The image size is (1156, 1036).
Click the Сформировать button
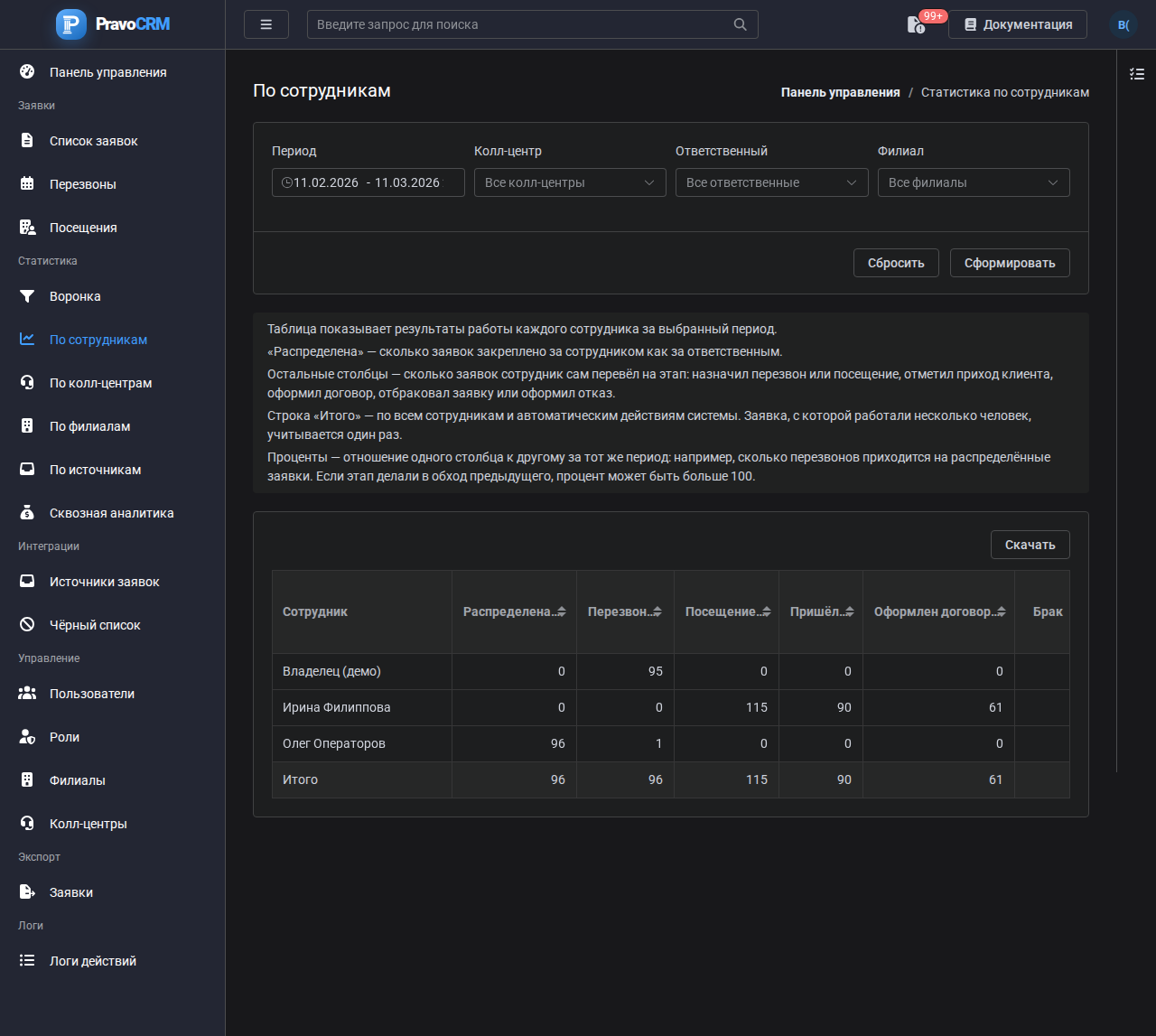pos(1010,263)
